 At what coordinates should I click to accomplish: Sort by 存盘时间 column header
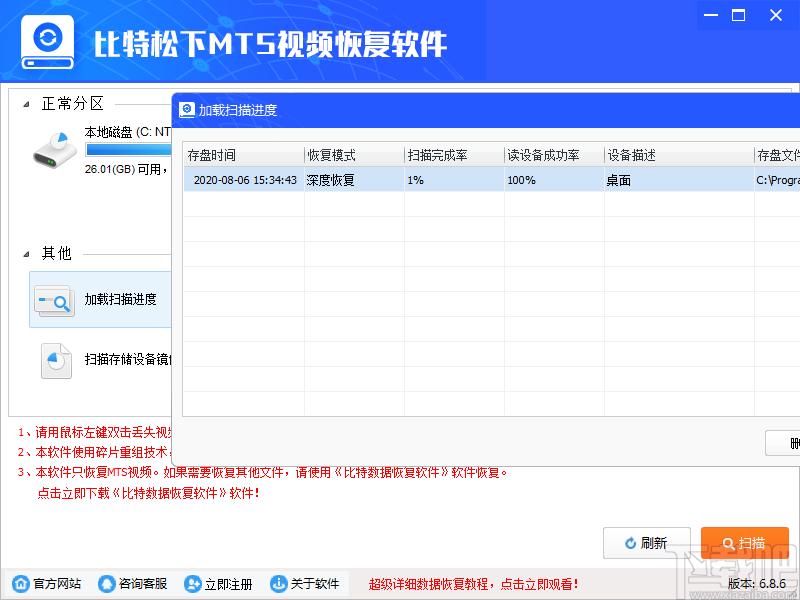pyautogui.click(x=244, y=155)
